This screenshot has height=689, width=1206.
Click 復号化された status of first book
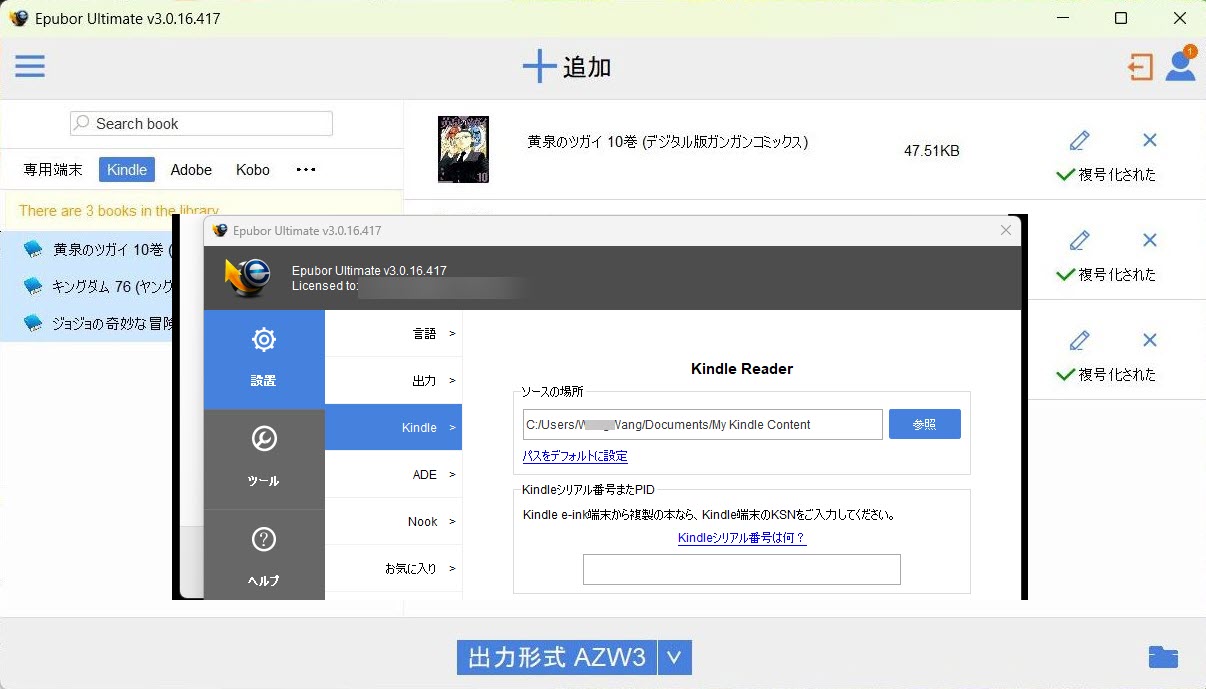click(1106, 175)
